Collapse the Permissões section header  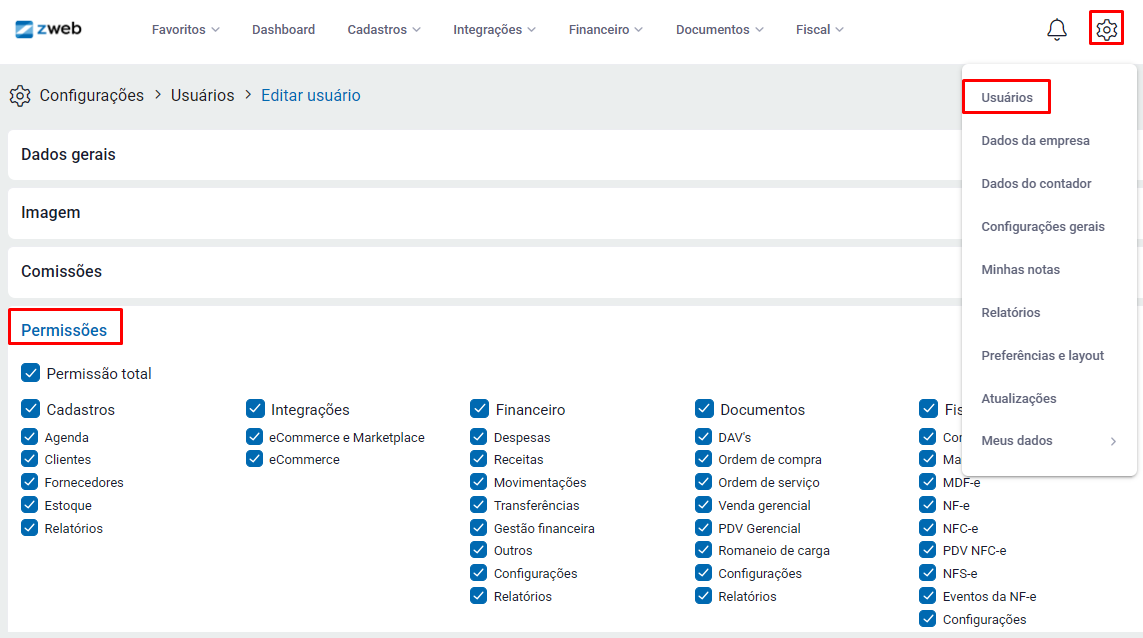pyautogui.click(x=64, y=330)
